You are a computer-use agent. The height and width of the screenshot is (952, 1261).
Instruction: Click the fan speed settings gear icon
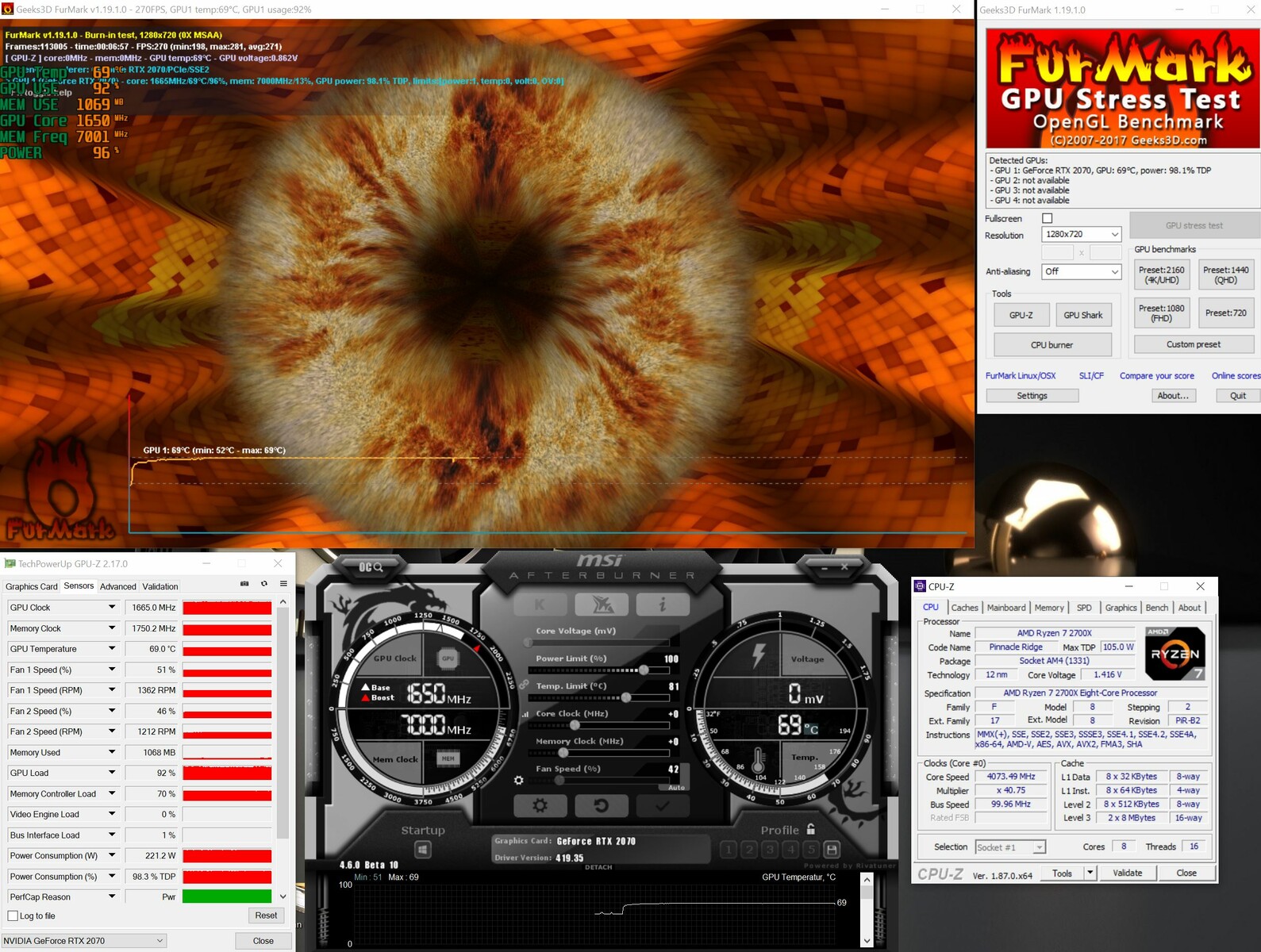[519, 781]
